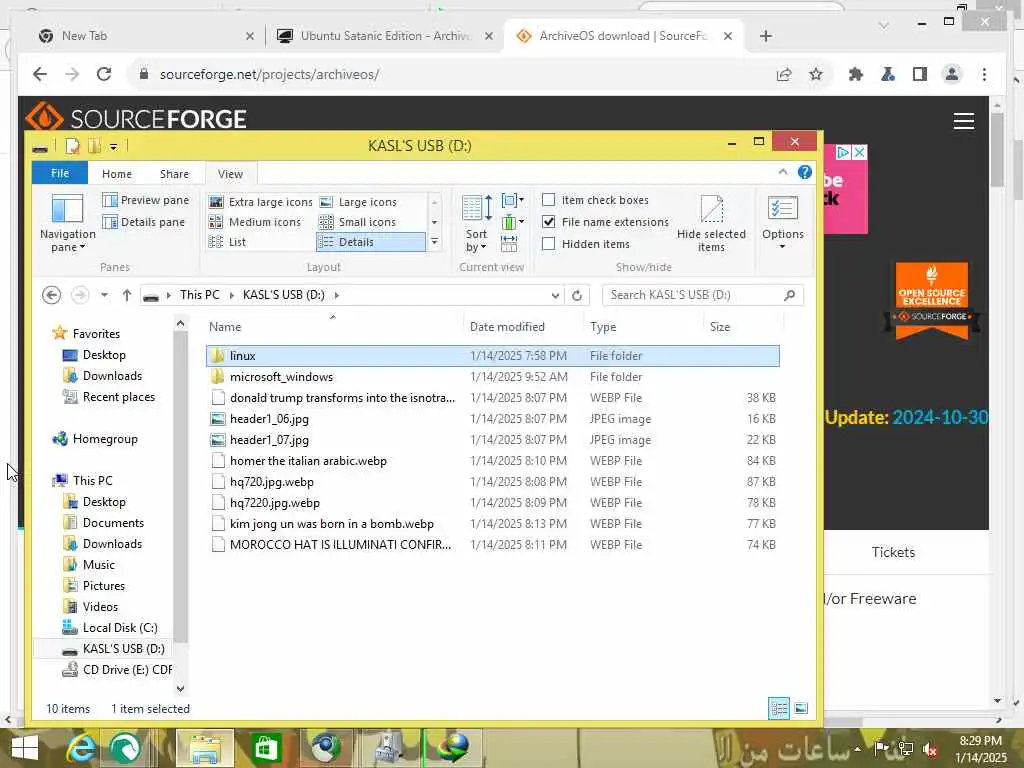Viewport: 1024px width, 768px height.
Task: Select Homegroup in navigation pane
Action: tap(95, 439)
